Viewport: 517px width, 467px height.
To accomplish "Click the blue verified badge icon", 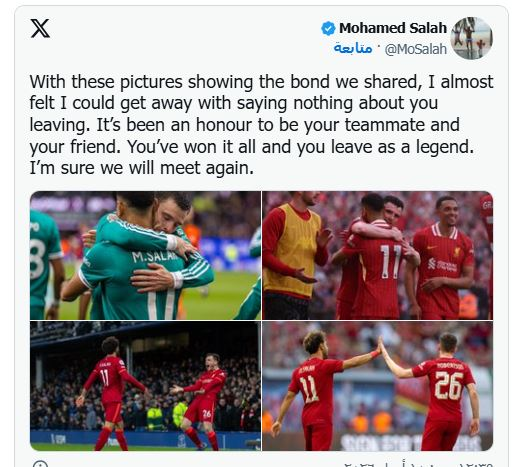I will pos(328,28).
